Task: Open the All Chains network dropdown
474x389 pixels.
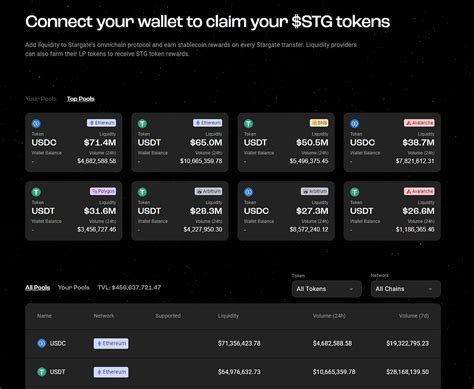Action: pos(406,289)
